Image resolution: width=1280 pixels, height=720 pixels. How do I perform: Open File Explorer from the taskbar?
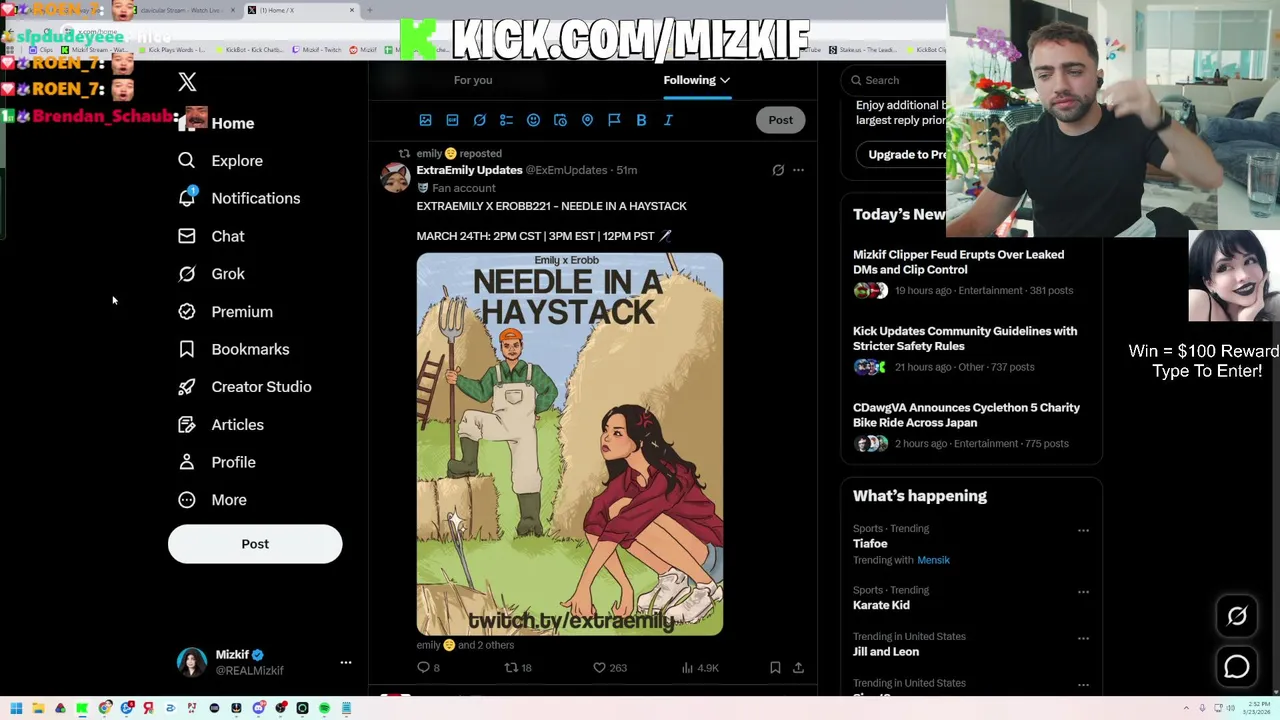(x=38, y=708)
